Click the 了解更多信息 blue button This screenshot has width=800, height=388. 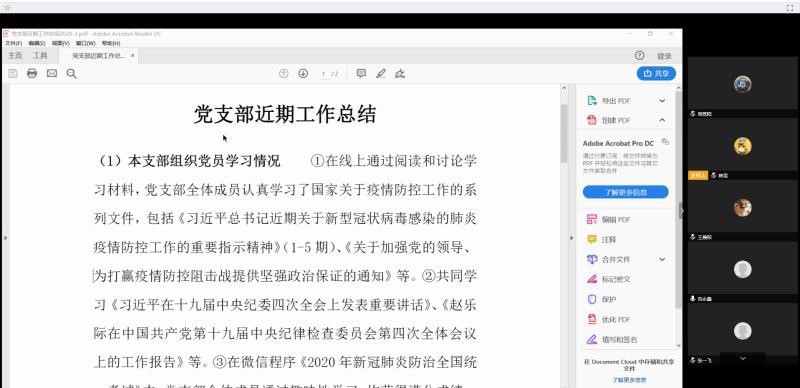(626, 192)
